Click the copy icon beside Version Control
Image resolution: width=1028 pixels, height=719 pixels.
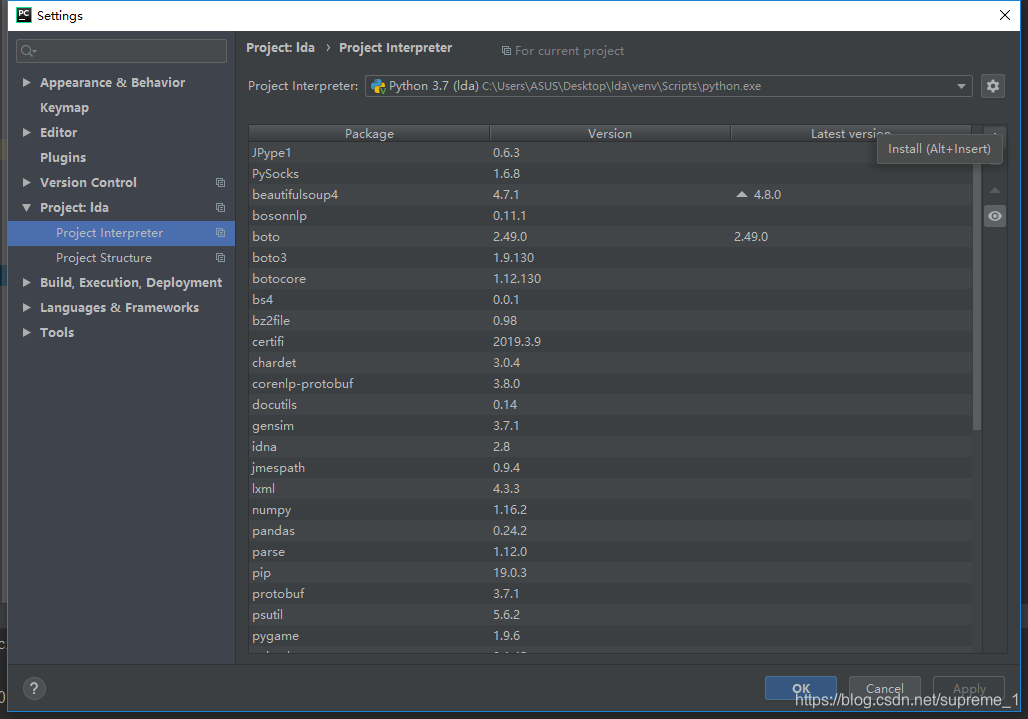tap(220, 182)
